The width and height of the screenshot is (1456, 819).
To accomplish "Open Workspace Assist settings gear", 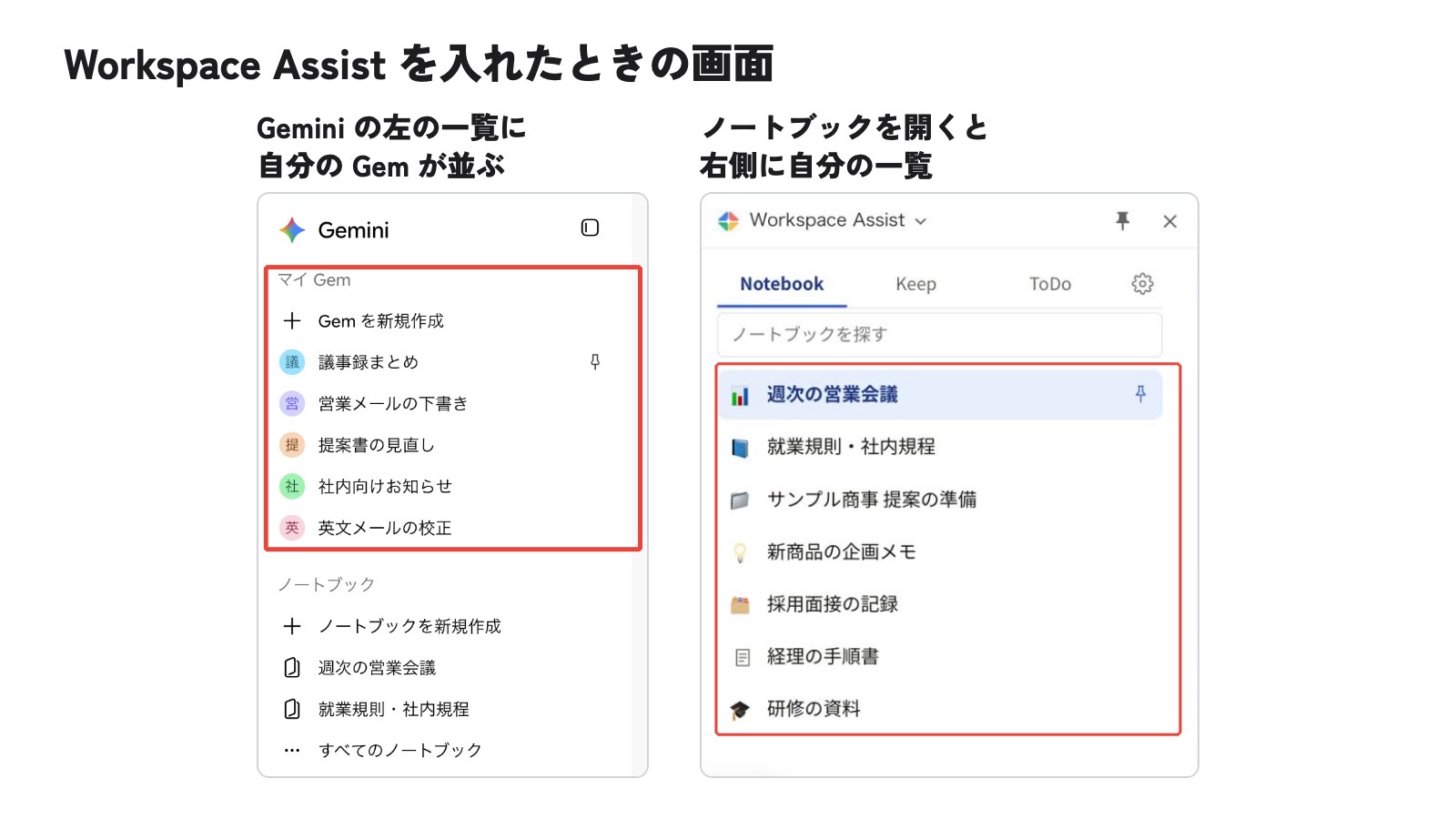I will tap(1142, 284).
